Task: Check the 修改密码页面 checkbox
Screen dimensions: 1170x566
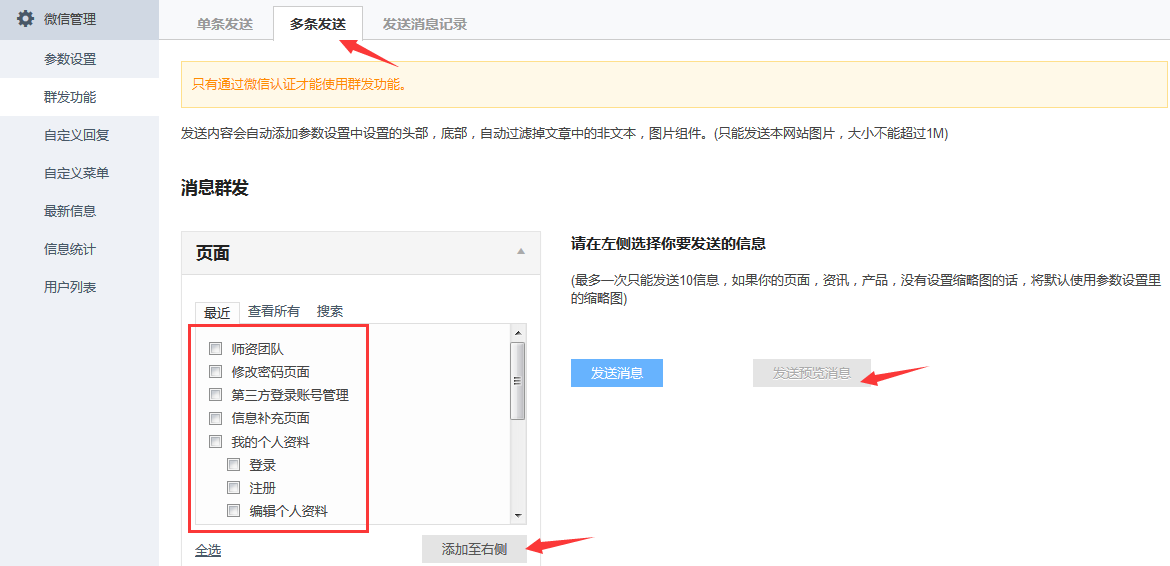Action: click(x=216, y=371)
